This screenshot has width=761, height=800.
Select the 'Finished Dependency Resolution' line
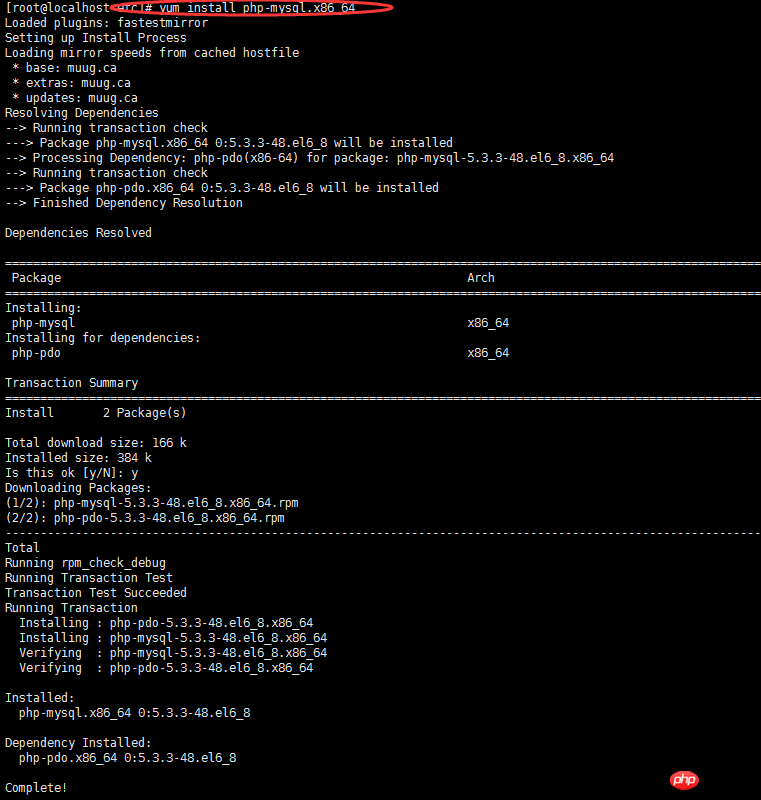[124, 203]
